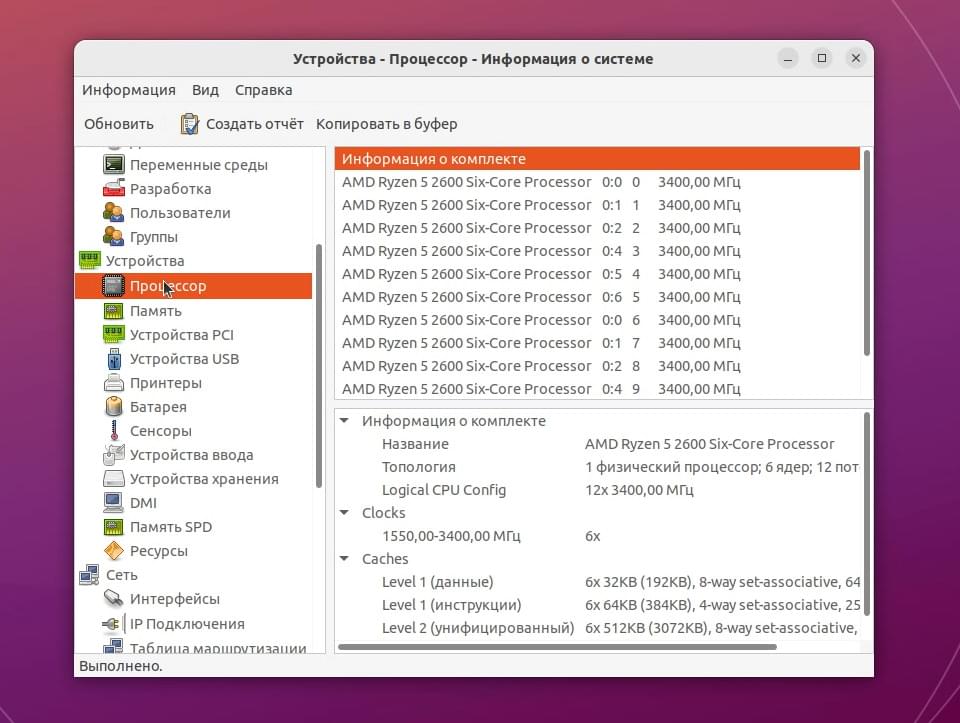The width and height of the screenshot is (960, 723).
Task: Click the Создать отчёт button label
Action: [255, 124]
